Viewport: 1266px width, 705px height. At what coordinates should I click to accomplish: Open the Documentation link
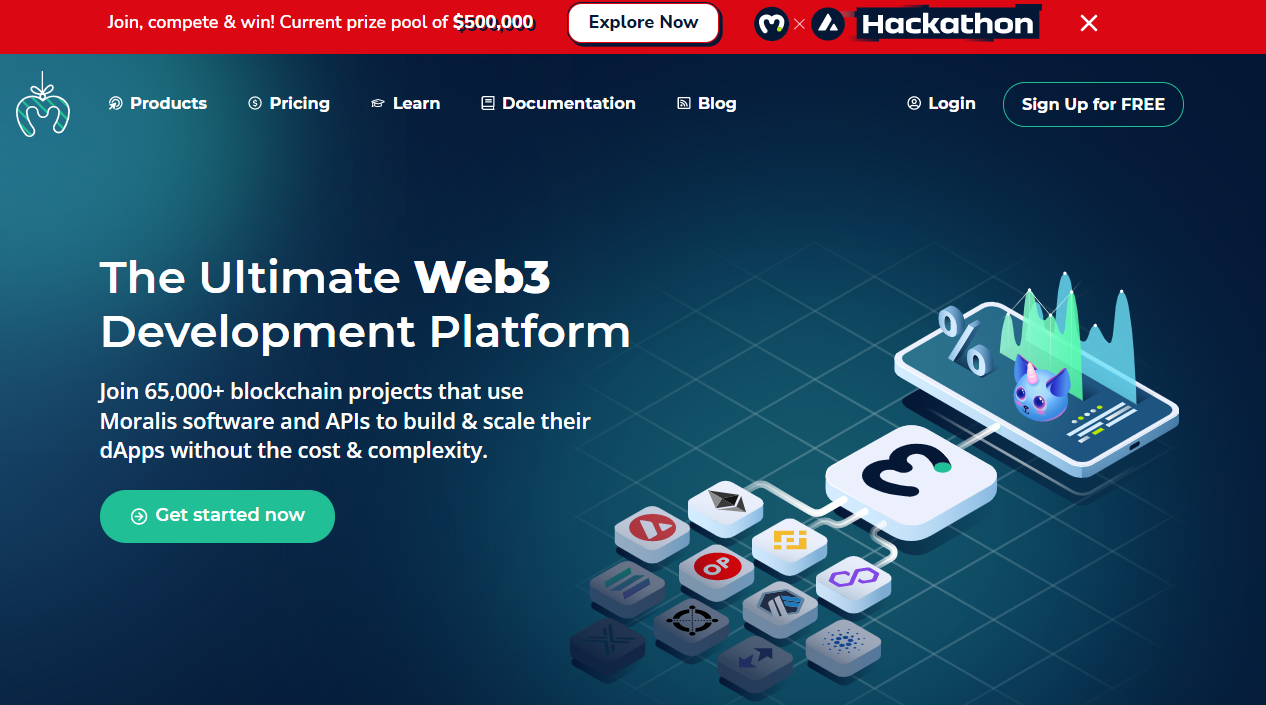558,103
